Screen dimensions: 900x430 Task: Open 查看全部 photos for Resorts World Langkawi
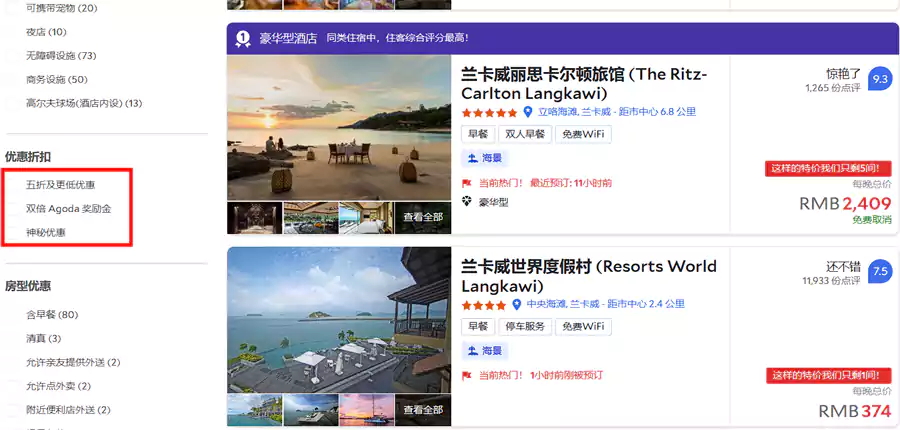(423, 410)
